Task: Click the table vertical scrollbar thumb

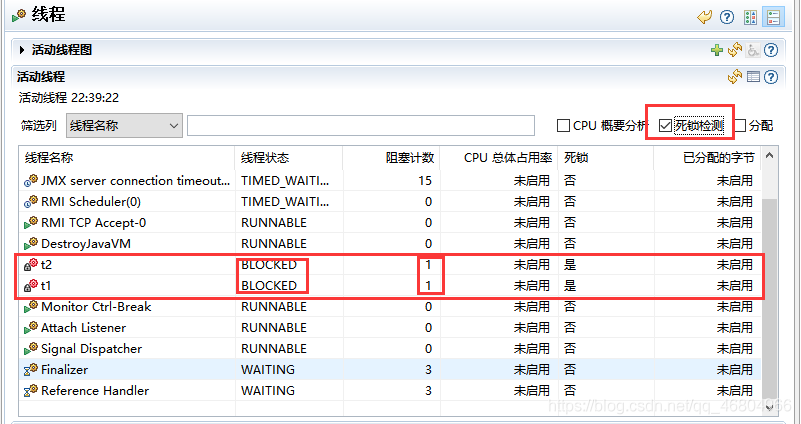Action: point(770,299)
